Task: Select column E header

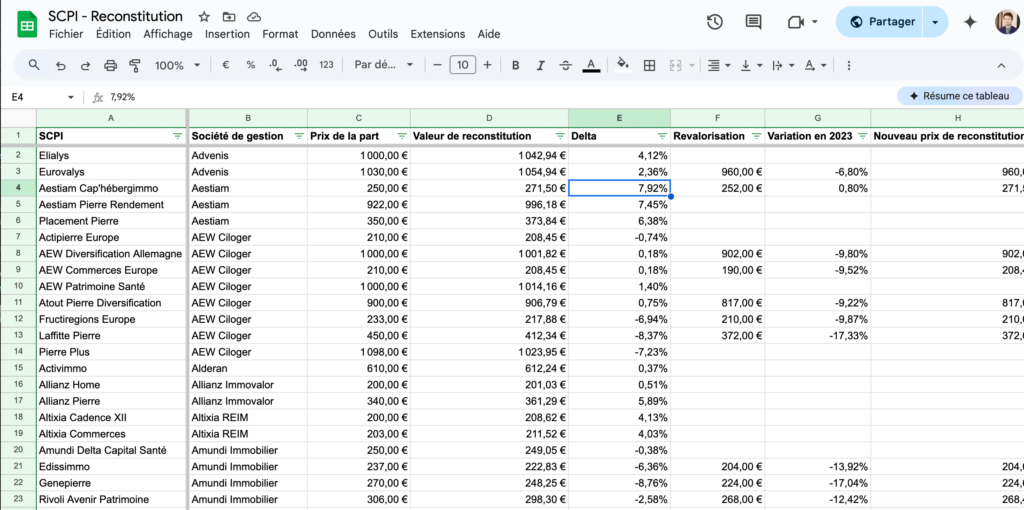Action: point(619,118)
